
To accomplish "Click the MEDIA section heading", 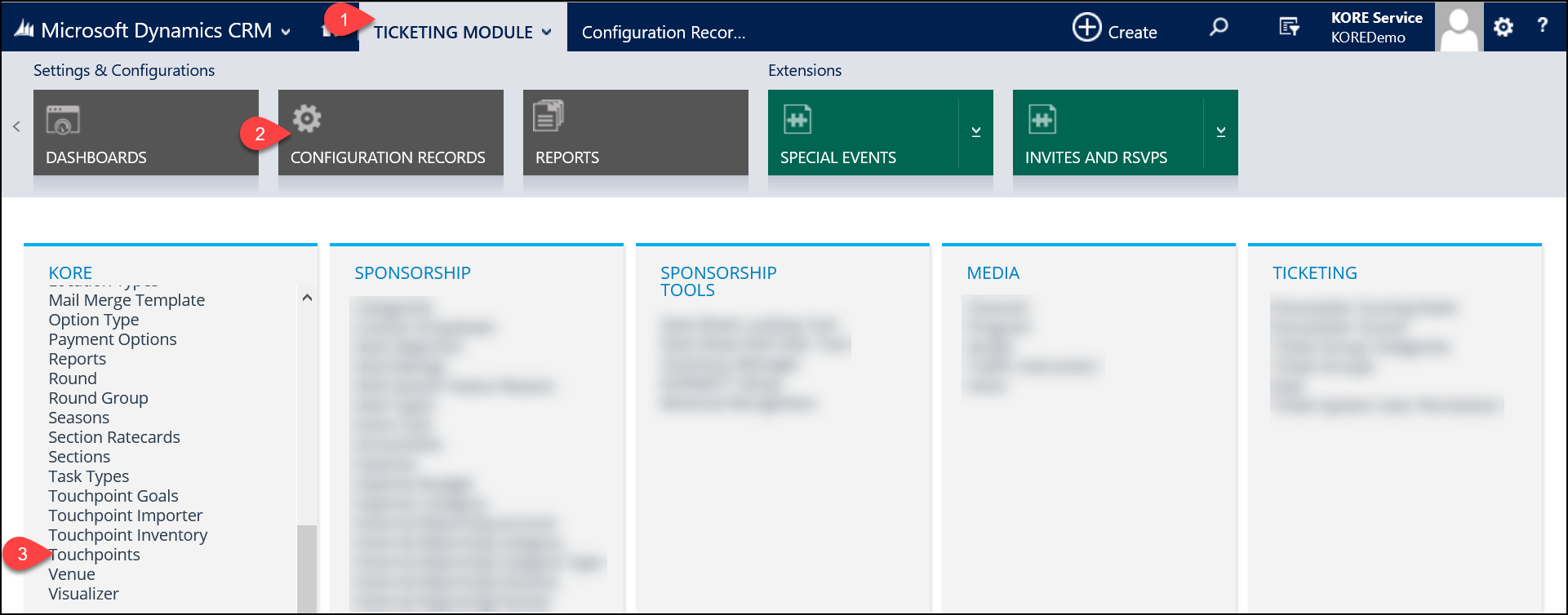I will (x=993, y=272).
